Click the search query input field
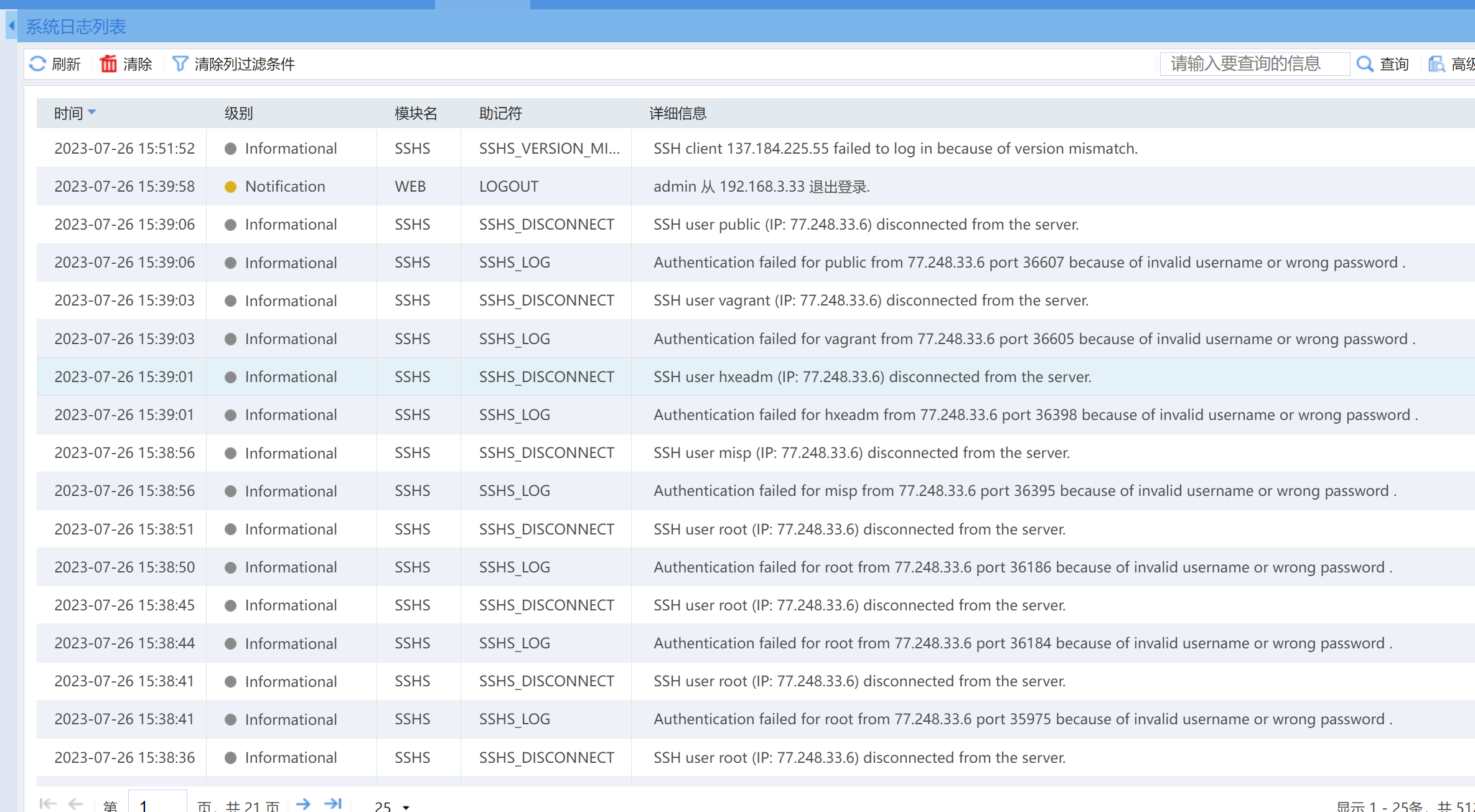The image size is (1475, 812). click(x=1254, y=63)
